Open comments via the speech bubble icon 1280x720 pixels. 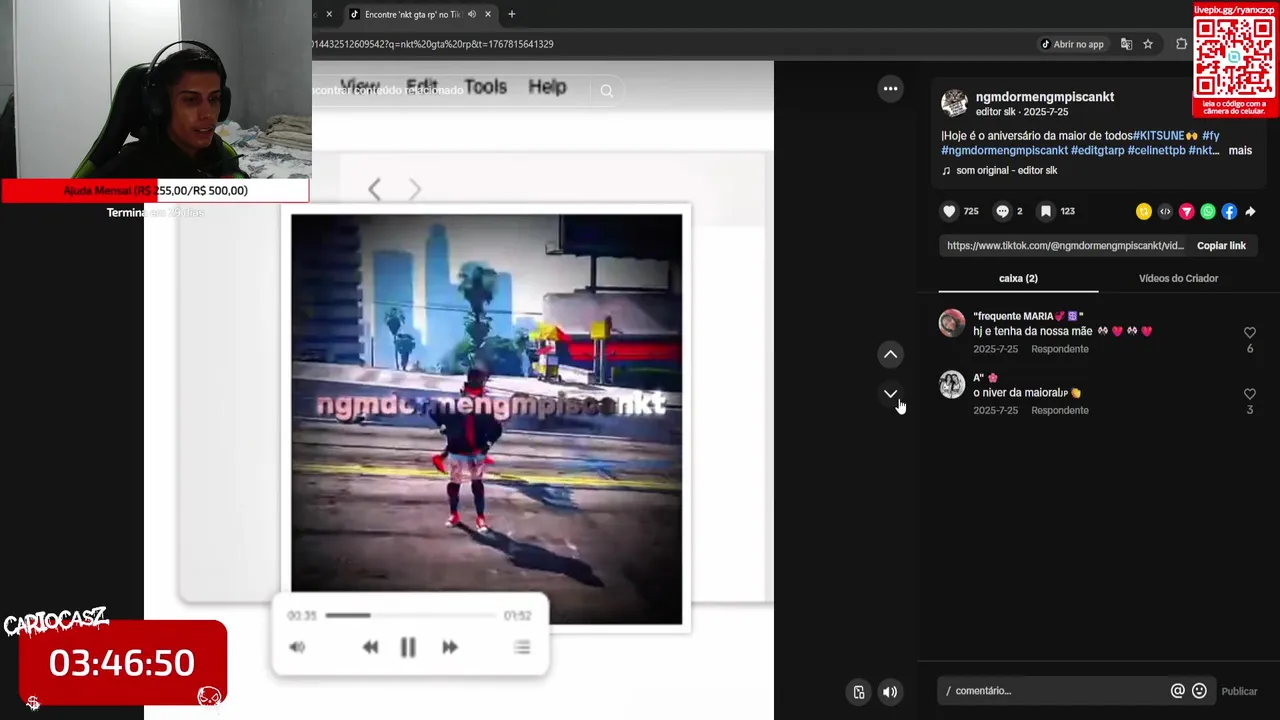click(1002, 211)
